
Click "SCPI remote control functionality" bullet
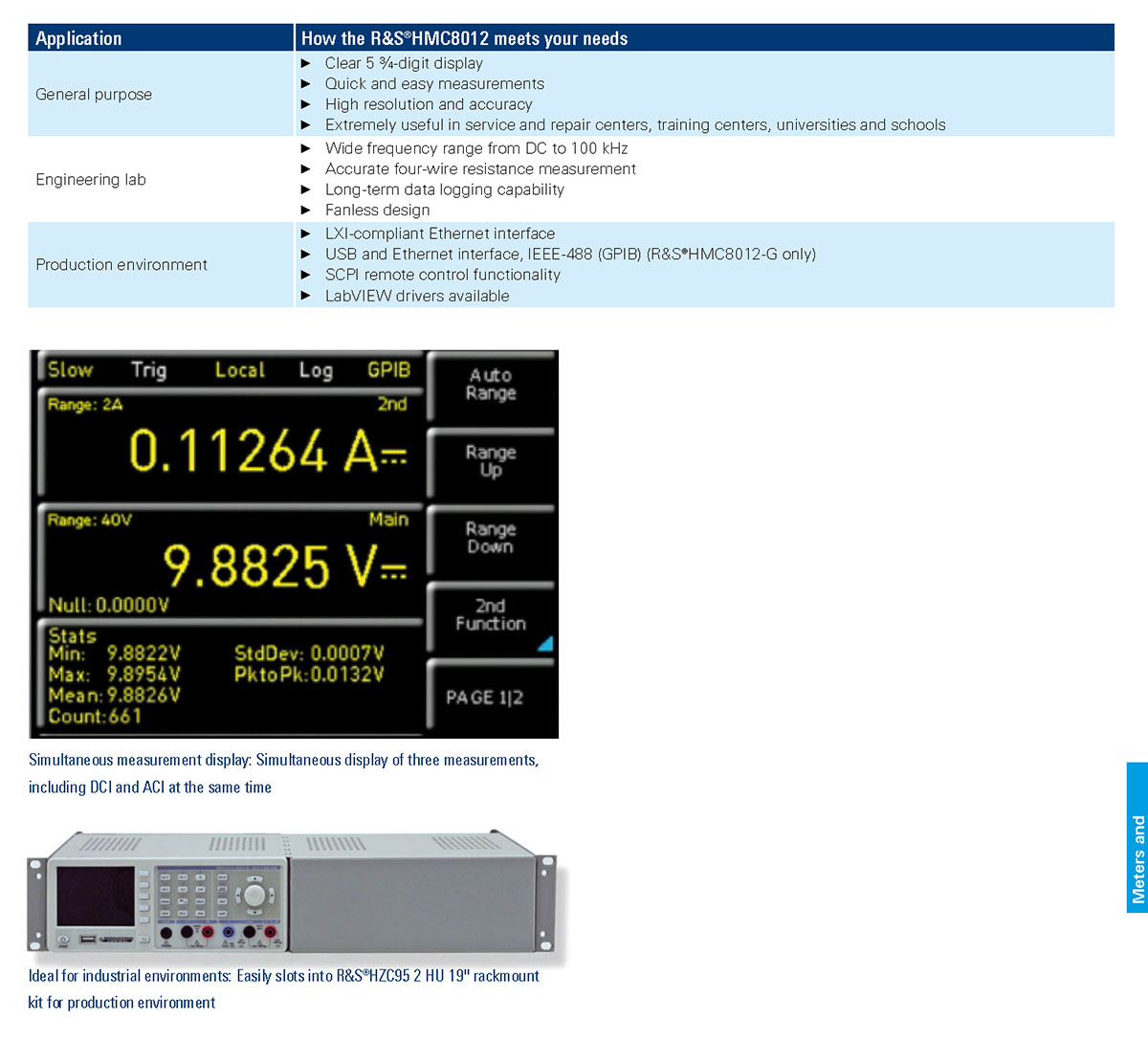point(443,275)
